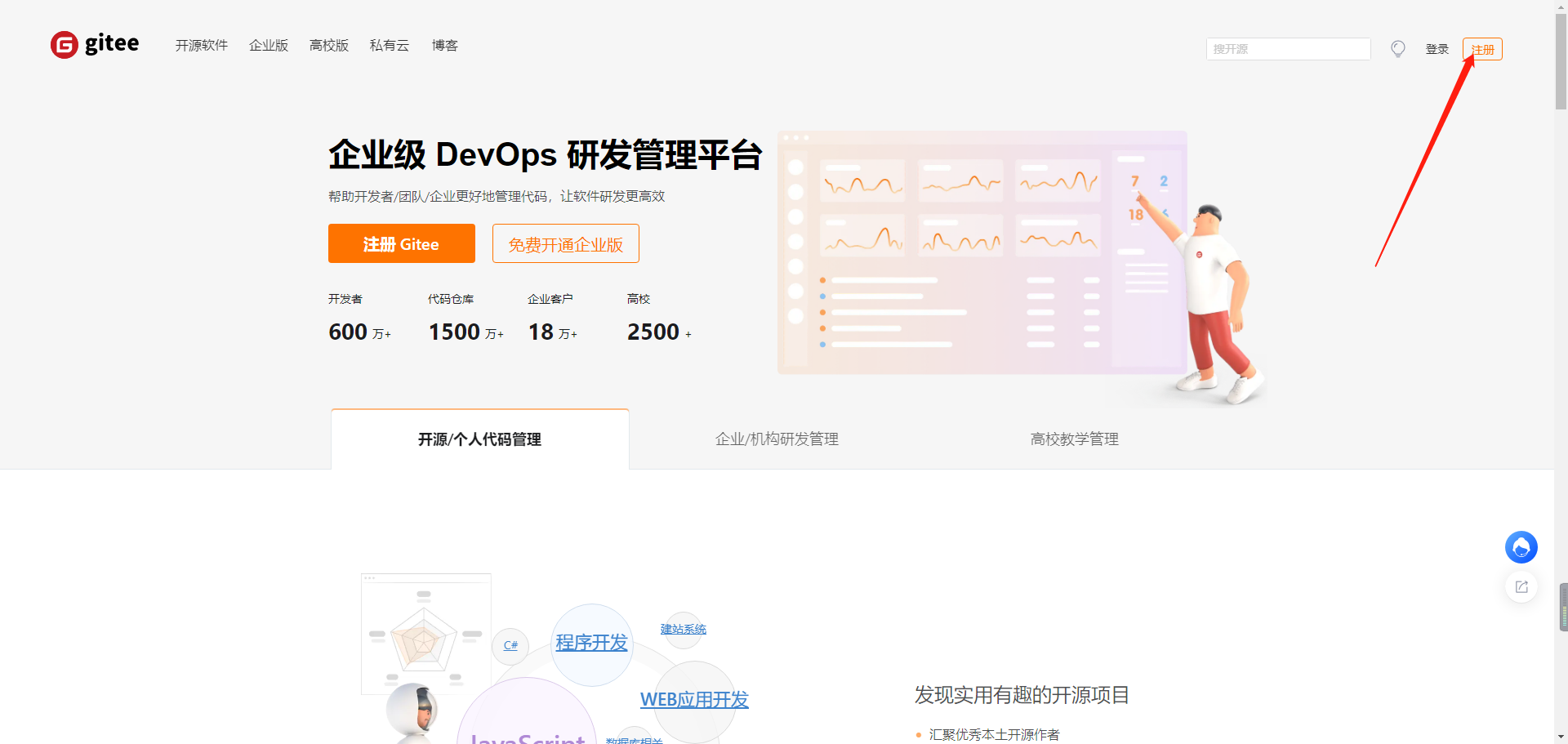Click the 600 万+ developer count
1568x744 pixels.
360,332
